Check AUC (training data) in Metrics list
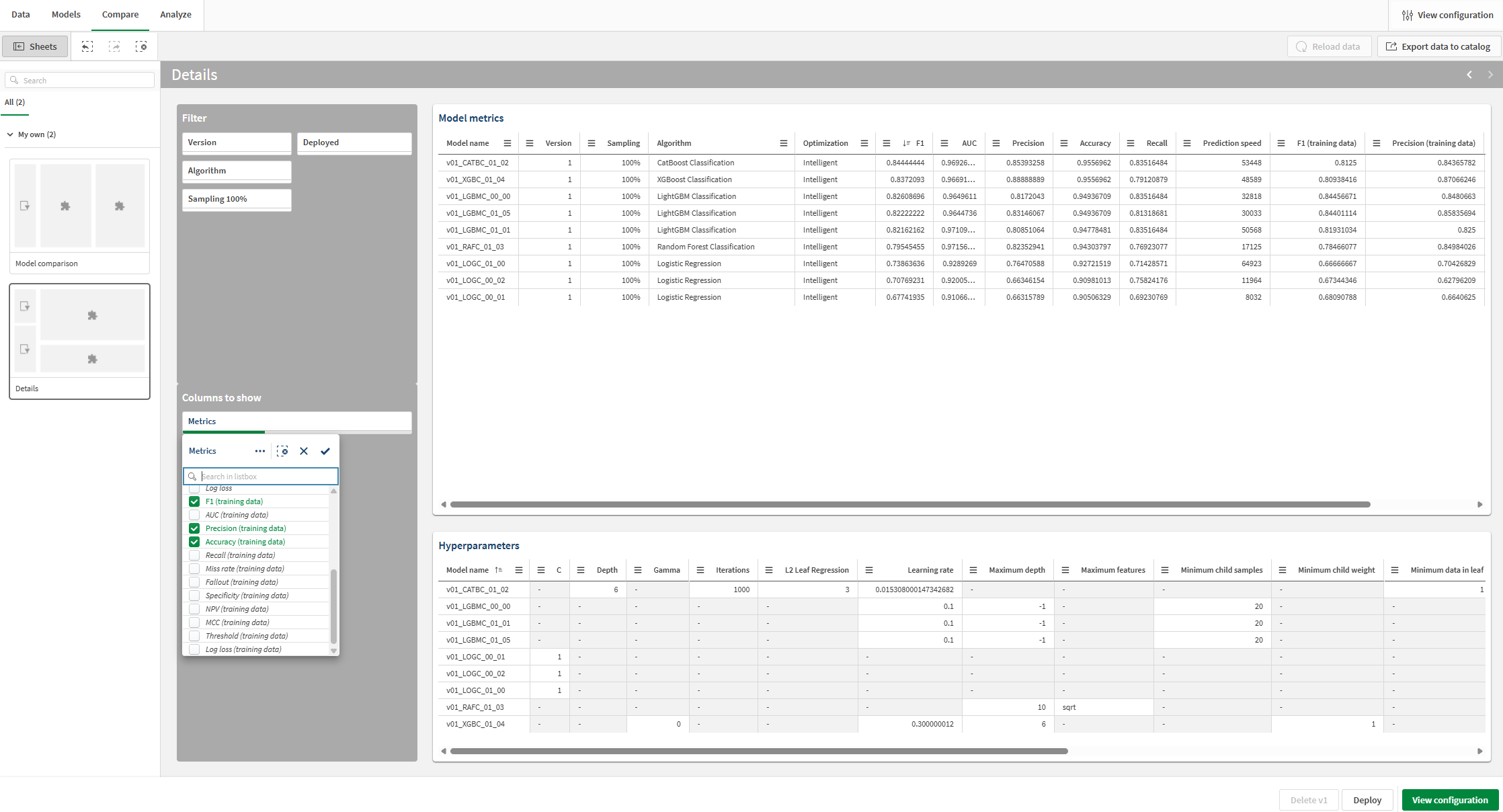 [x=194, y=515]
